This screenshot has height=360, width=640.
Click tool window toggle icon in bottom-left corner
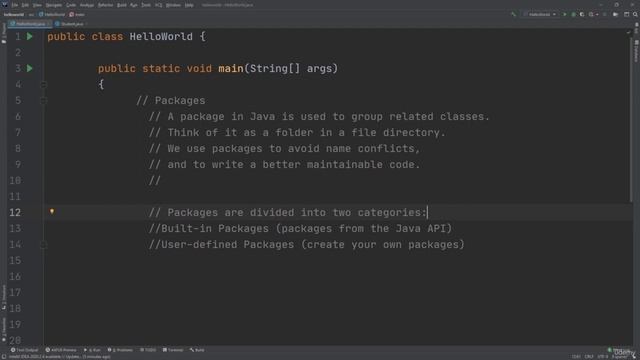(3, 356)
